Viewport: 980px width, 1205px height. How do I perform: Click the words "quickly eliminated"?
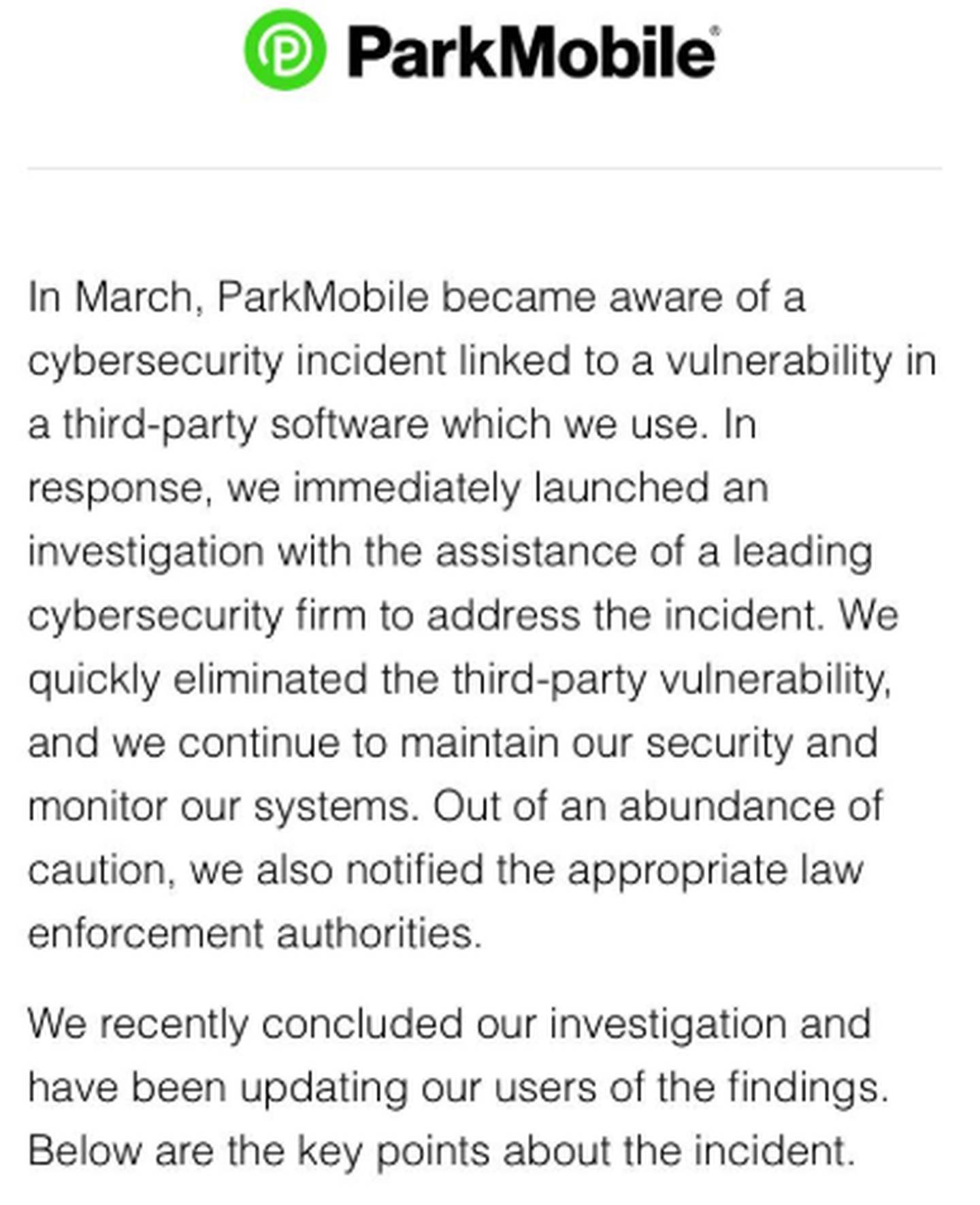197,679
